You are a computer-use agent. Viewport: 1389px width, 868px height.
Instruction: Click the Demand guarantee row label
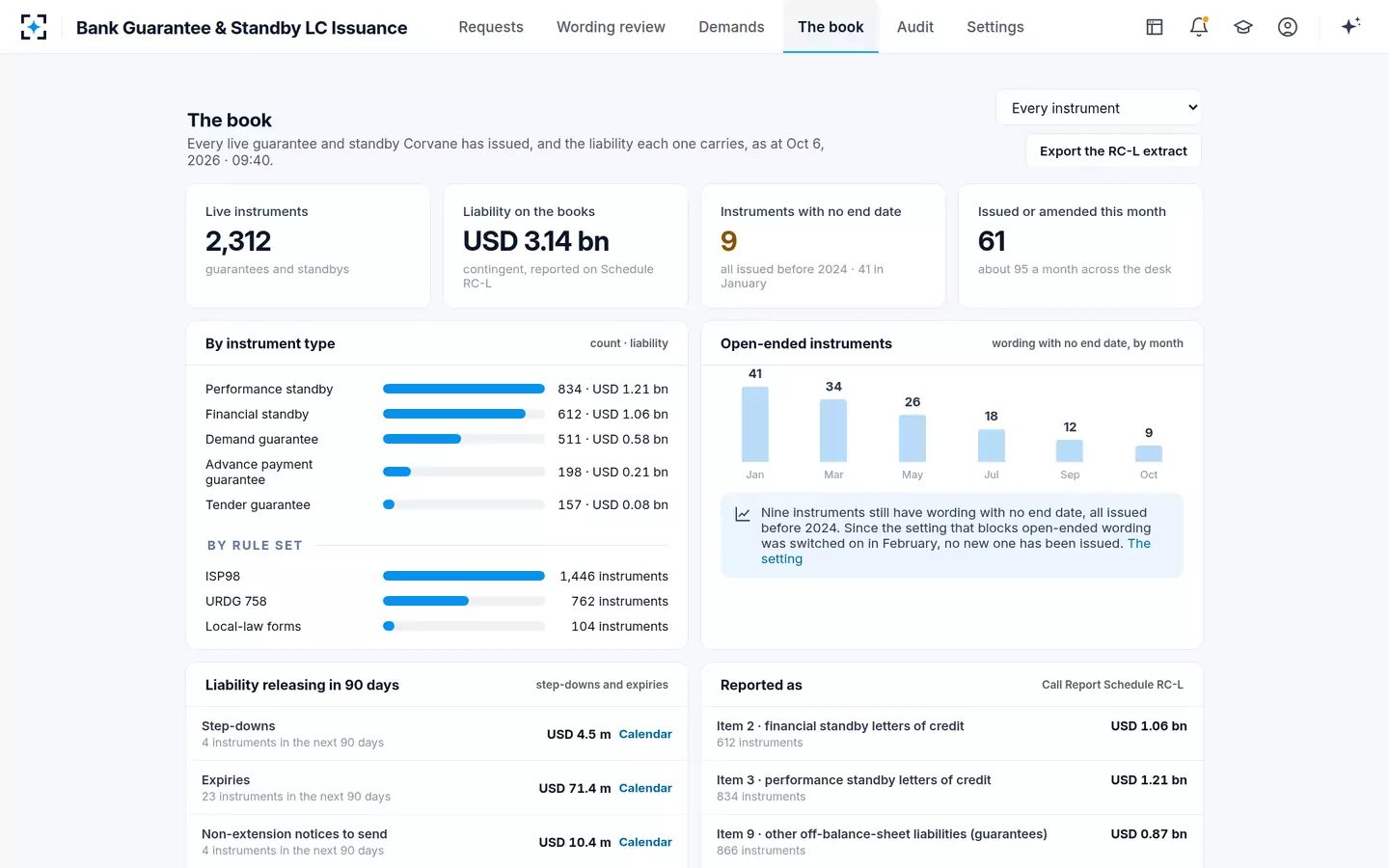coord(261,439)
